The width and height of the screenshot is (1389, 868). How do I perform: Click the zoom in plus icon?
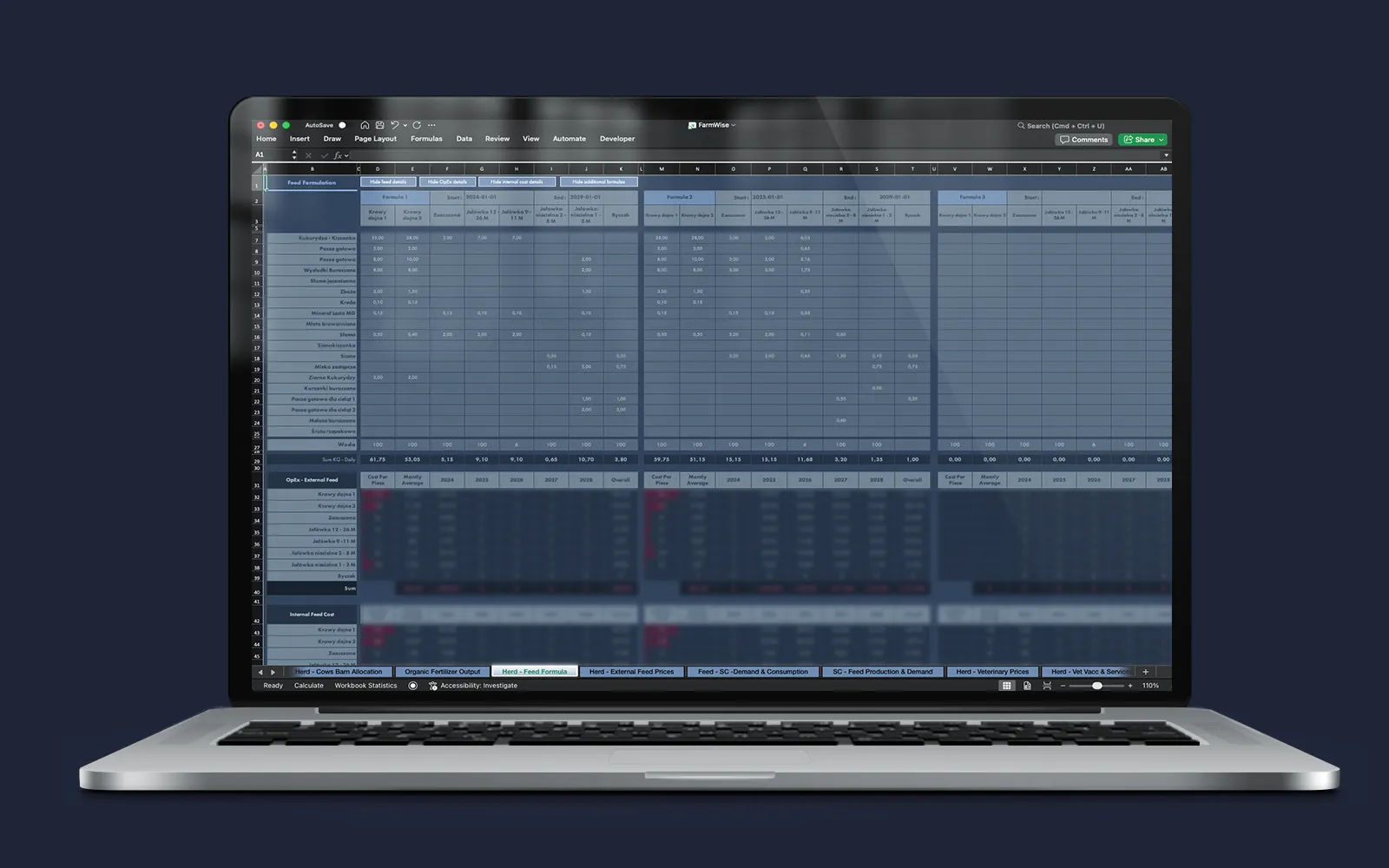[1129, 686]
